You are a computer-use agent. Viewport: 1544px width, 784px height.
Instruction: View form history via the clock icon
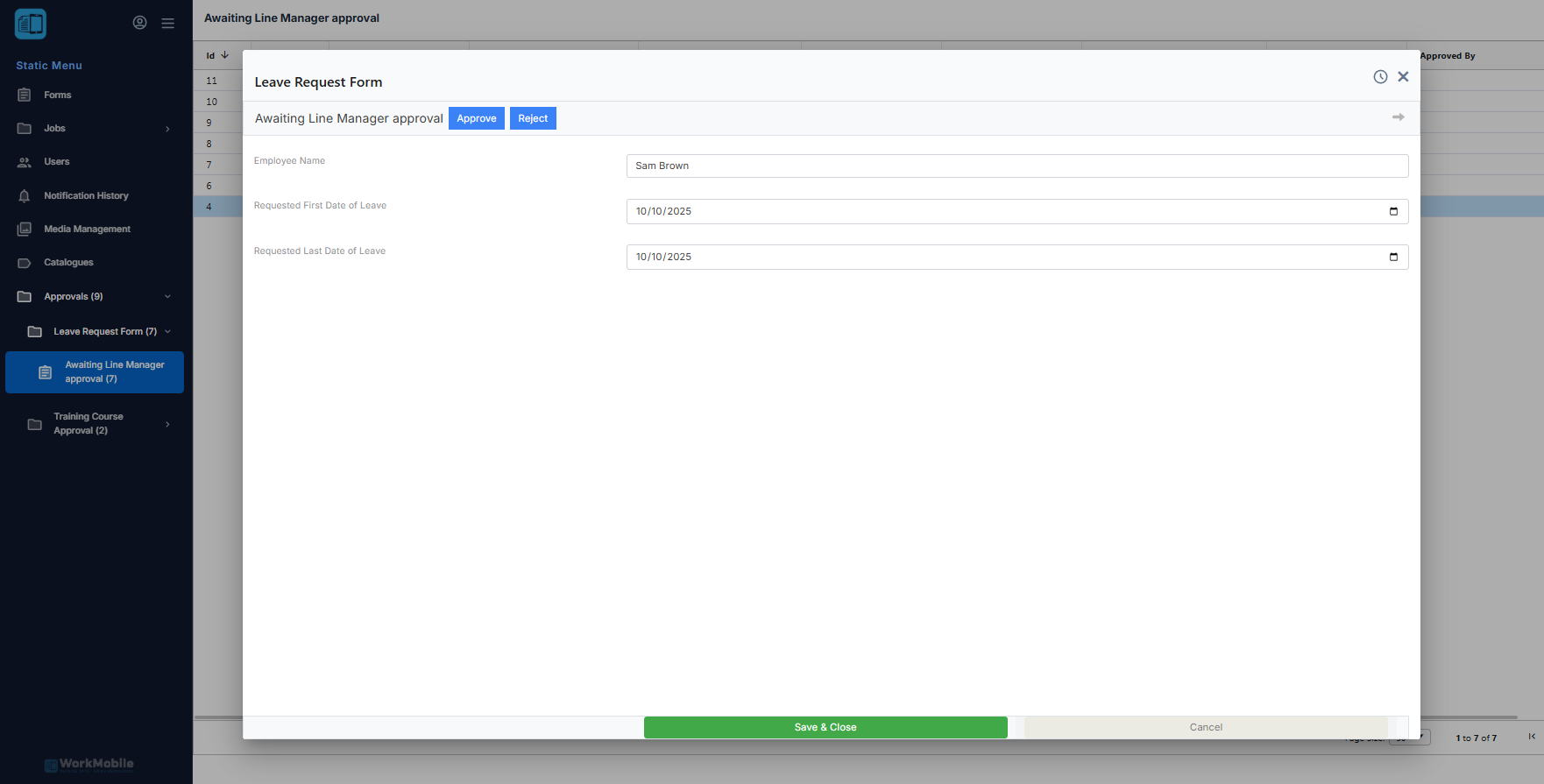pyautogui.click(x=1380, y=77)
